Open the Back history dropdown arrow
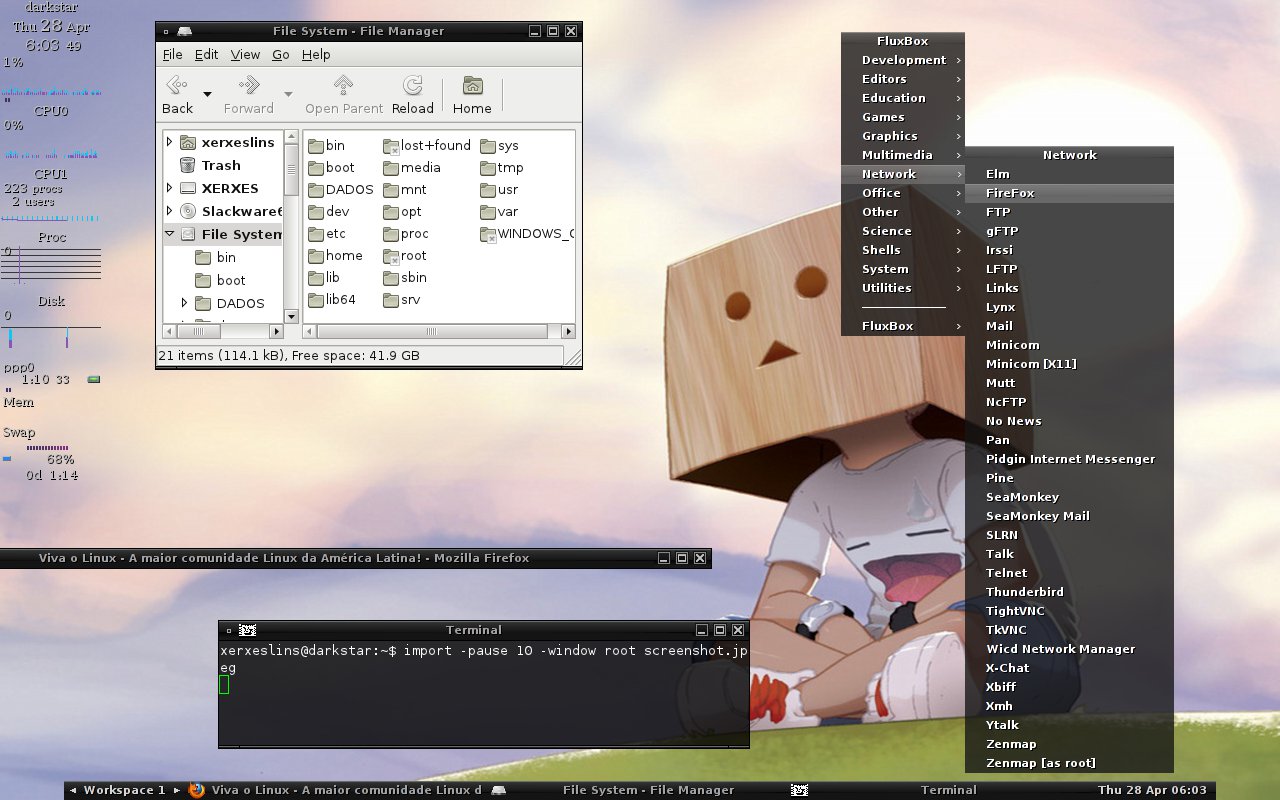Viewport: 1280px width, 800px height. coord(207,94)
